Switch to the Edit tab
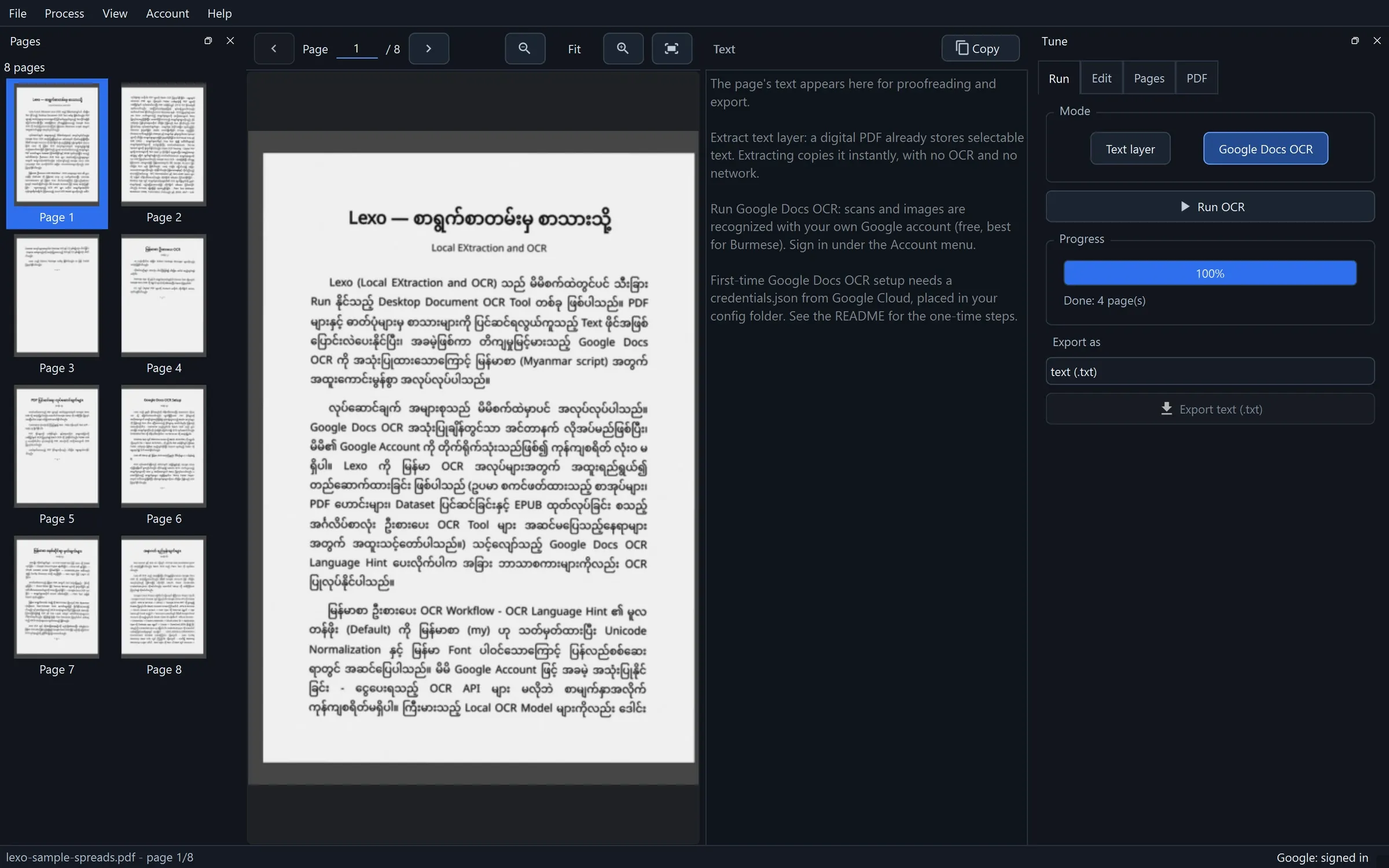The width and height of the screenshot is (1389, 868). (1101, 78)
